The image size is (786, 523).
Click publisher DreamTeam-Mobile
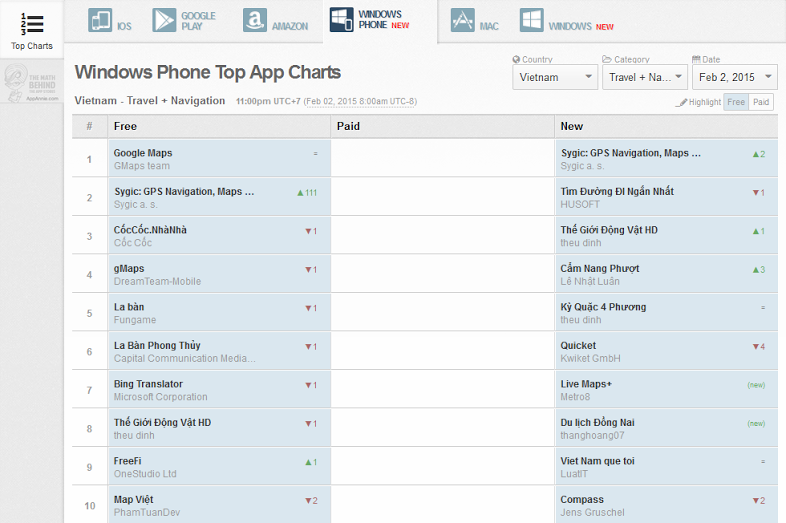pos(157,281)
